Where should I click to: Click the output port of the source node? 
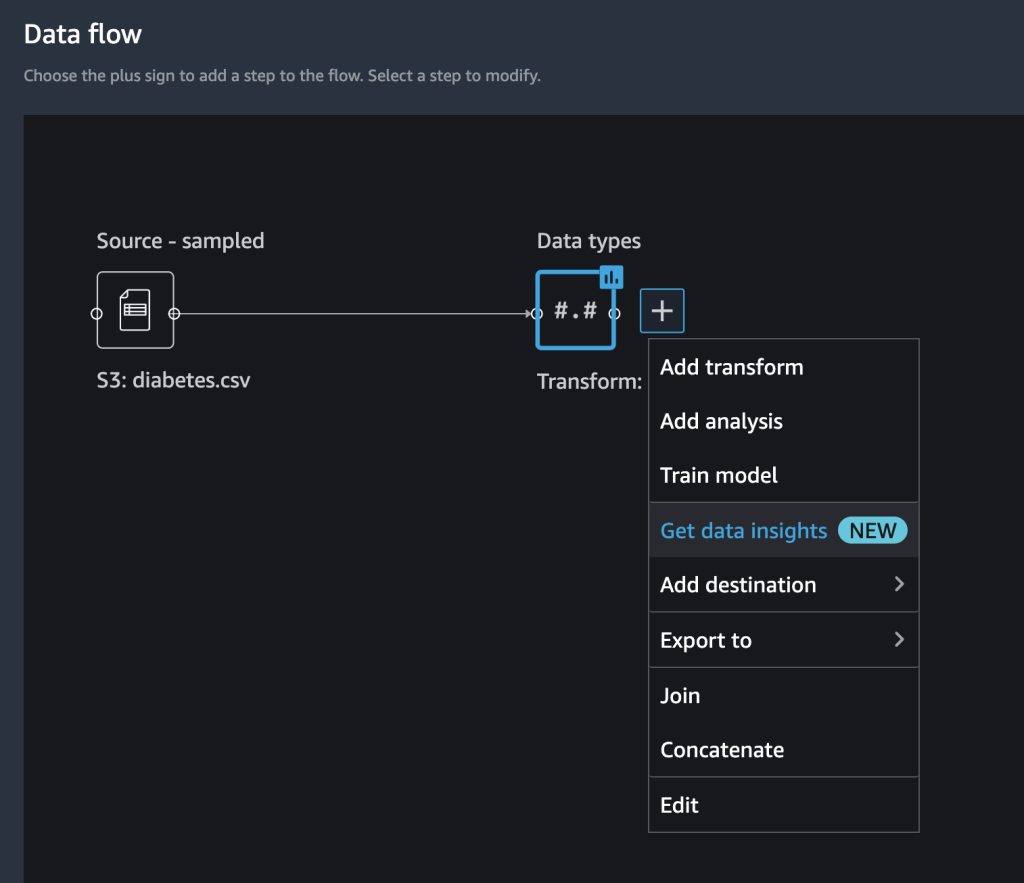[174, 313]
